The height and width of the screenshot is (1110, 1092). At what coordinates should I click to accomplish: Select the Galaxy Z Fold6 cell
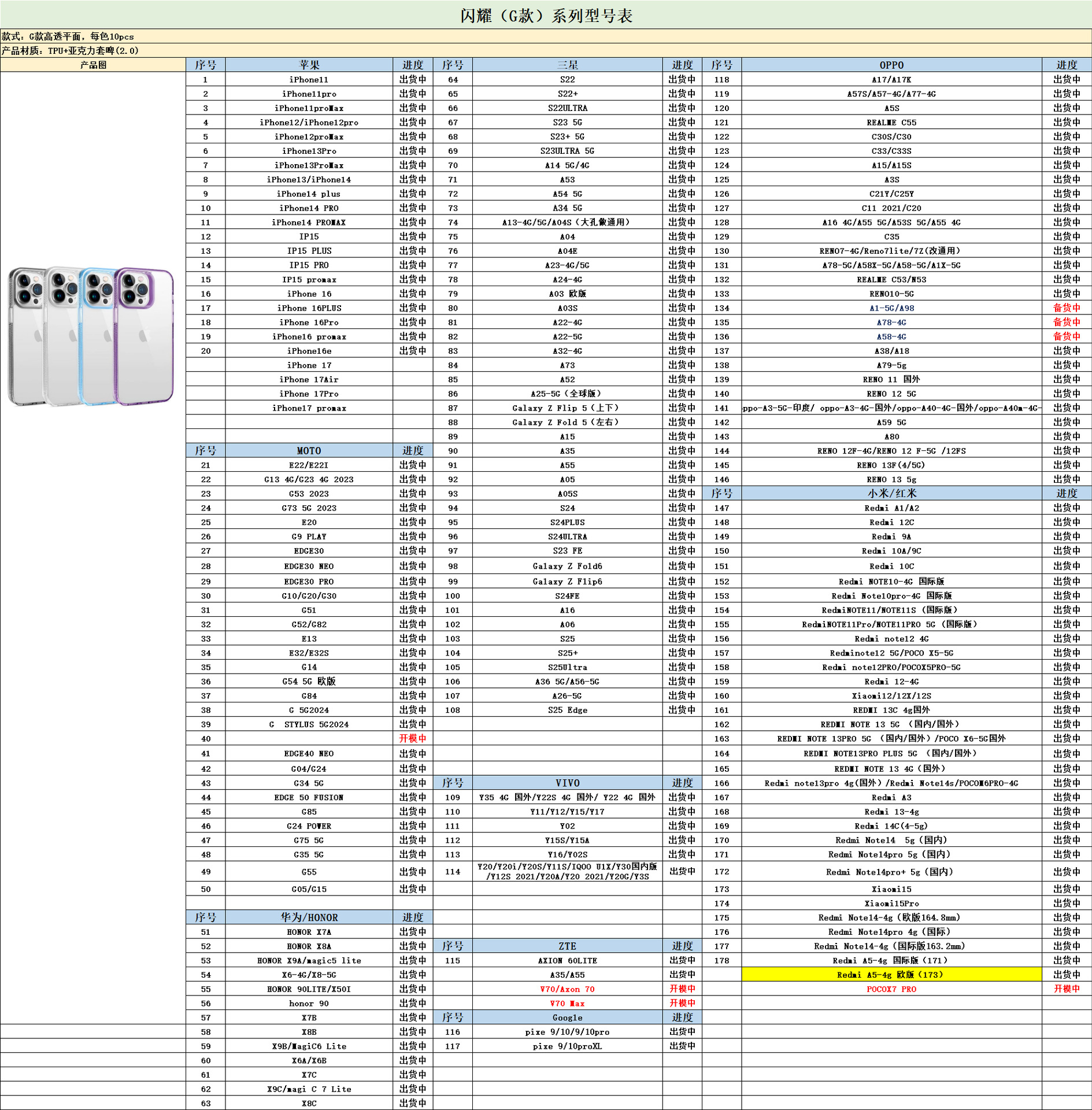click(x=567, y=566)
